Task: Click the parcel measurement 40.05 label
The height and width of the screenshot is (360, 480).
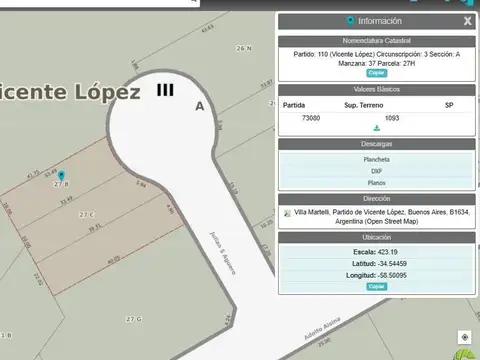Action: pyautogui.click(x=114, y=260)
